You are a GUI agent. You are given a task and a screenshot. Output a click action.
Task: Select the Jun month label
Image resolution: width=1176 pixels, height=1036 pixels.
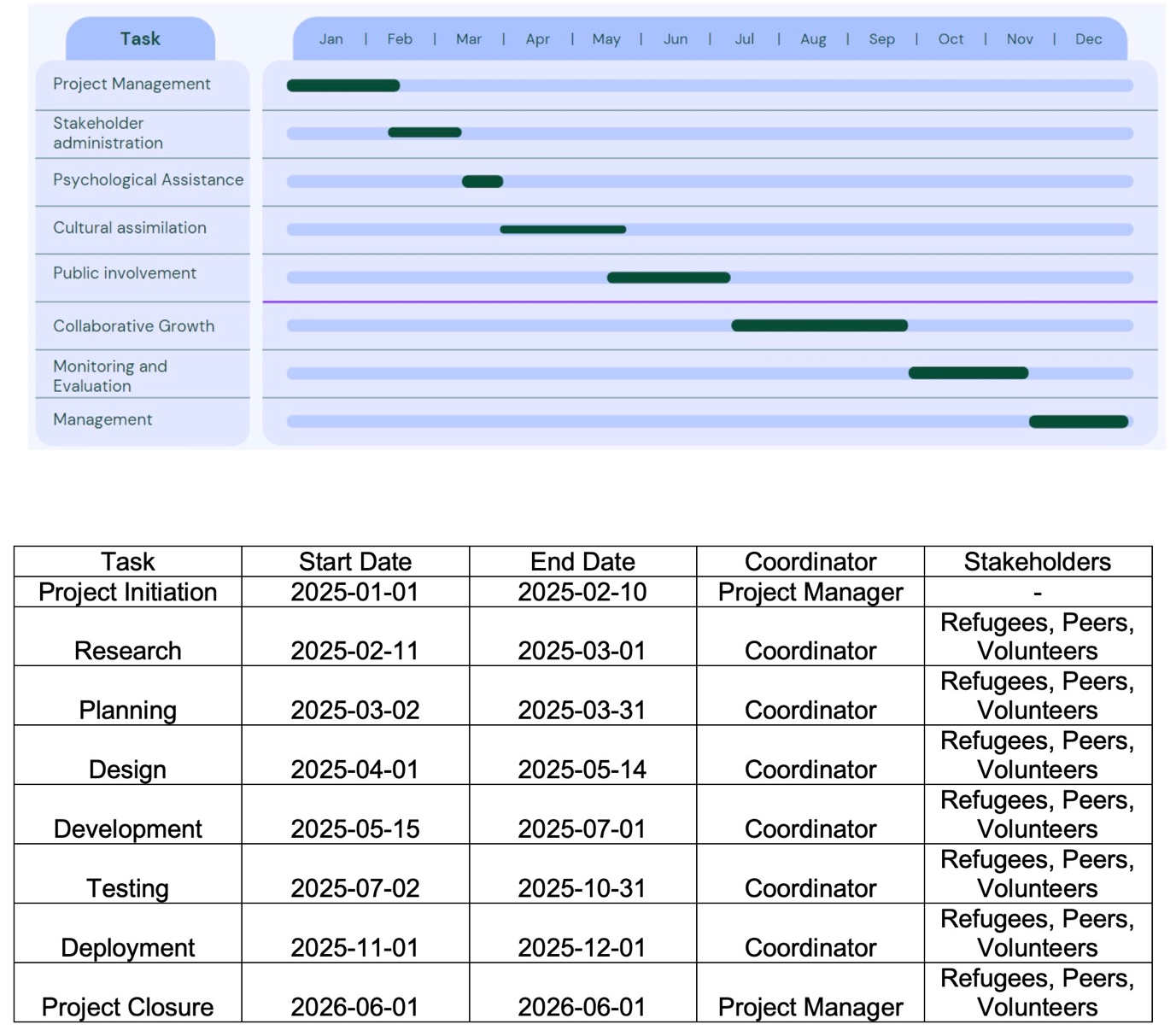[676, 39]
